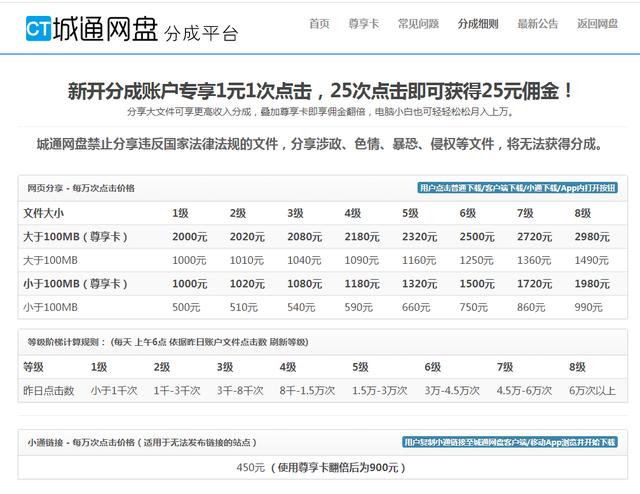Click the 返回网盘 nav link
The width and height of the screenshot is (640, 494).
(x=597, y=24)
